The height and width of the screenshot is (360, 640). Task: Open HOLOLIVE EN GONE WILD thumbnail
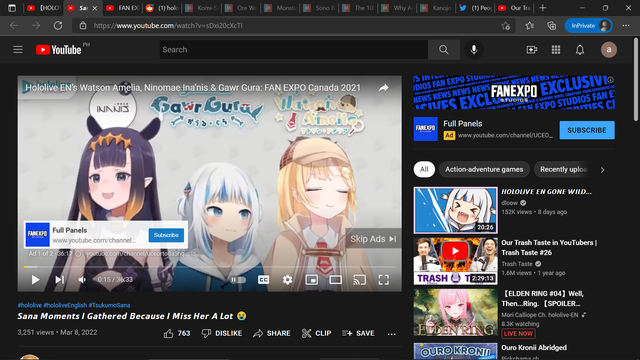tap(456, 210)
